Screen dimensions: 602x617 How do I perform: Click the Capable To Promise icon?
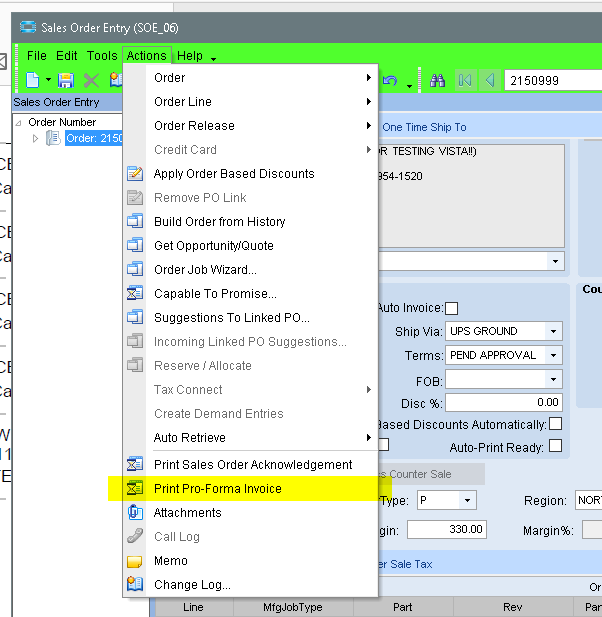tap(135, 293)
